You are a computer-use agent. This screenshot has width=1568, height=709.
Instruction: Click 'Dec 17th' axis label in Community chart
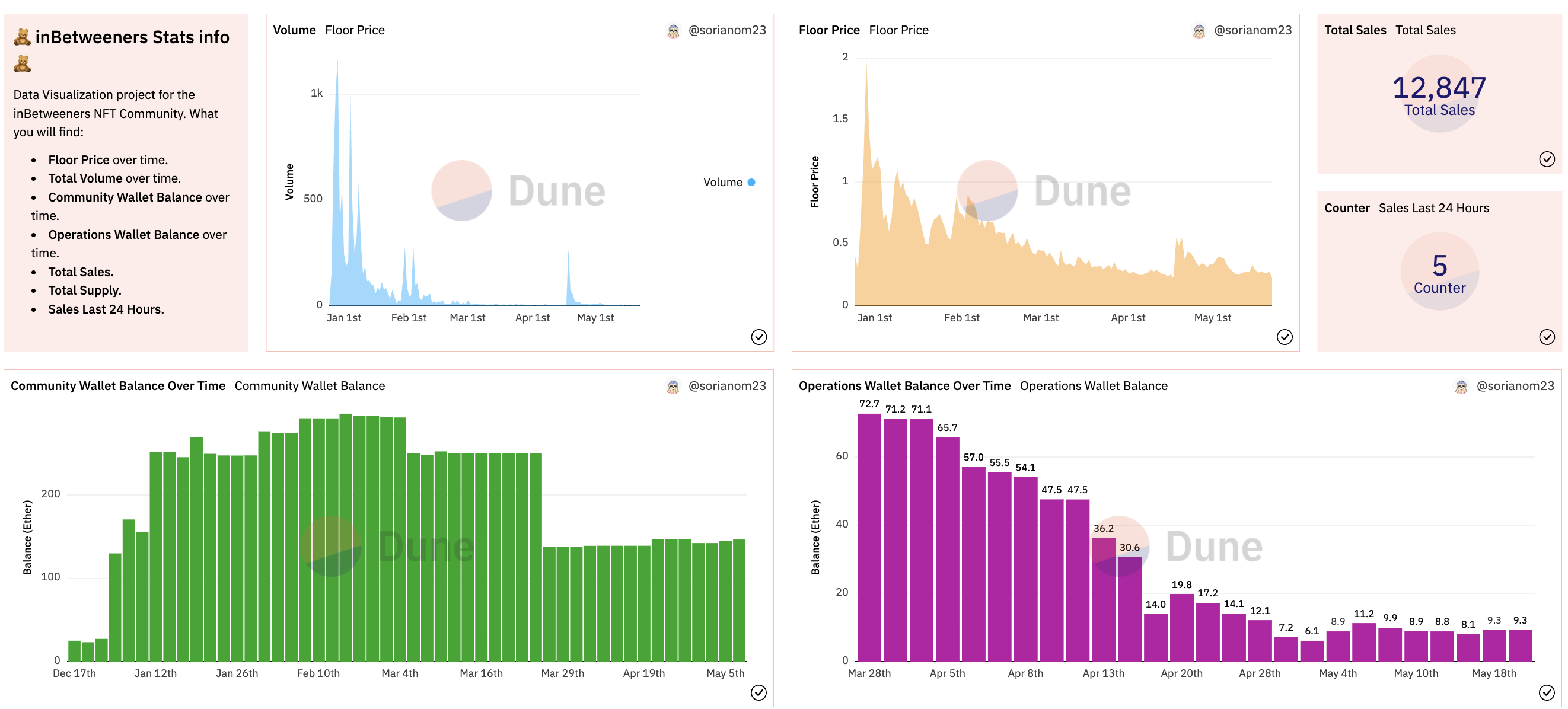point(74,673)
